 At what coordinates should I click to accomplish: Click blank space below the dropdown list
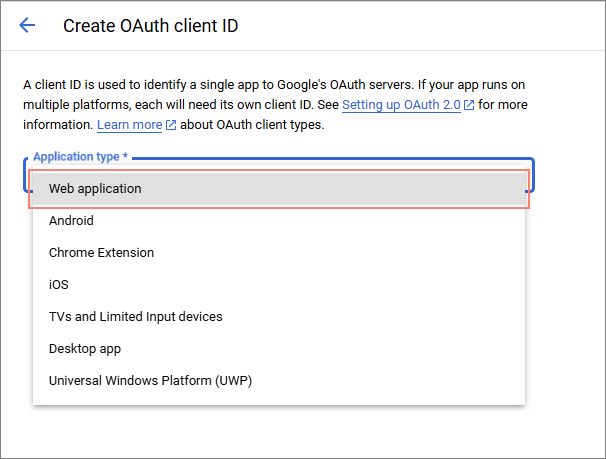pyautogui.click(x=280, y=430)
